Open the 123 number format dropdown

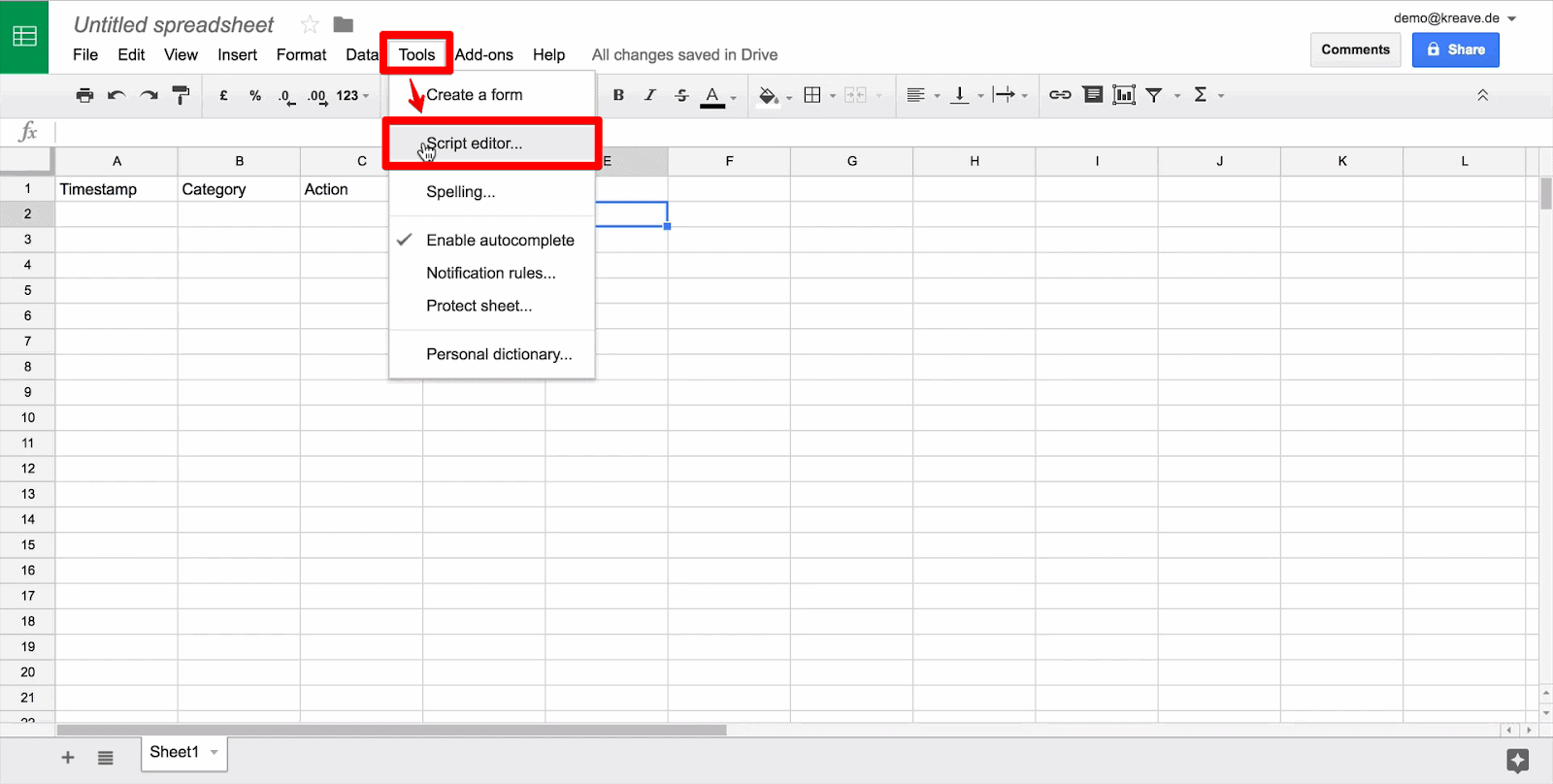[352, 95]
